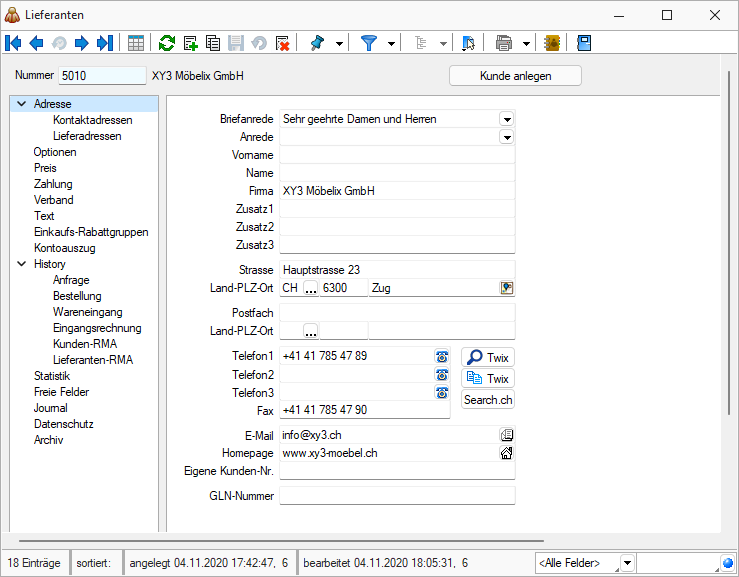Open Alle Felder dropdown in status bar
Image resolution: width=739 pixels, height=577 pixels.
[627, 563]
